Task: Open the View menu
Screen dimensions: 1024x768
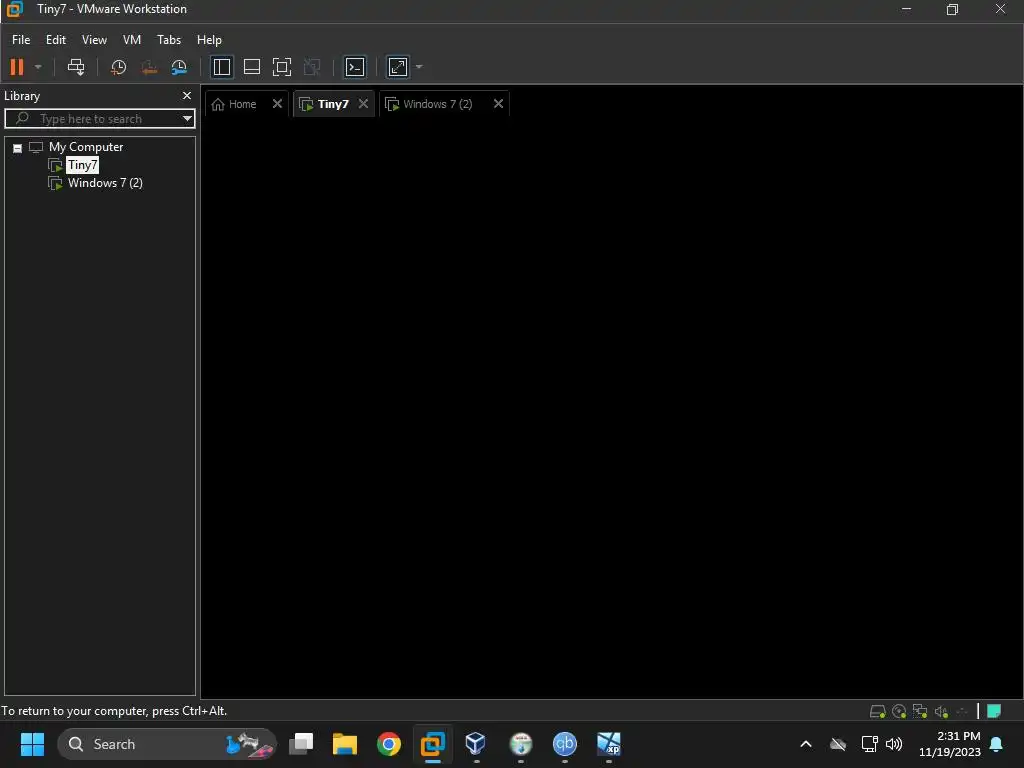Action: (x=94, y=40)
